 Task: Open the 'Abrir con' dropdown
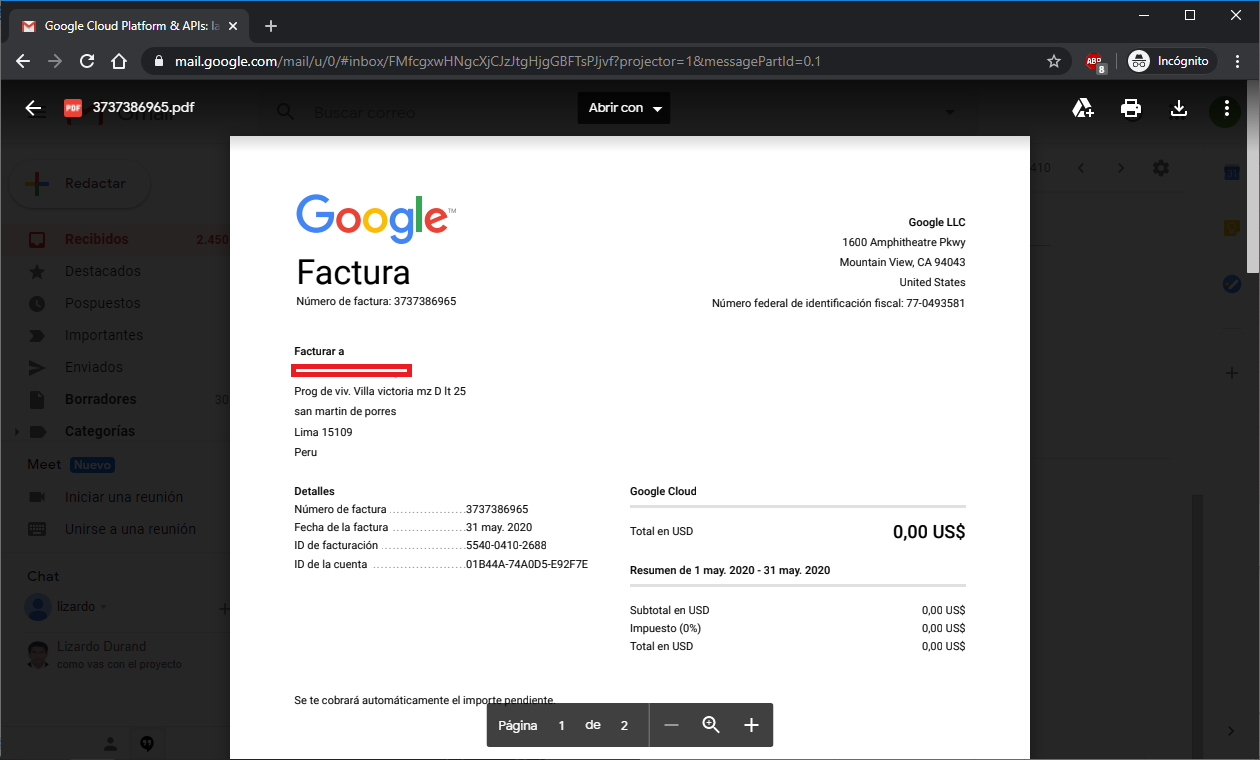[x=624, y=108]
